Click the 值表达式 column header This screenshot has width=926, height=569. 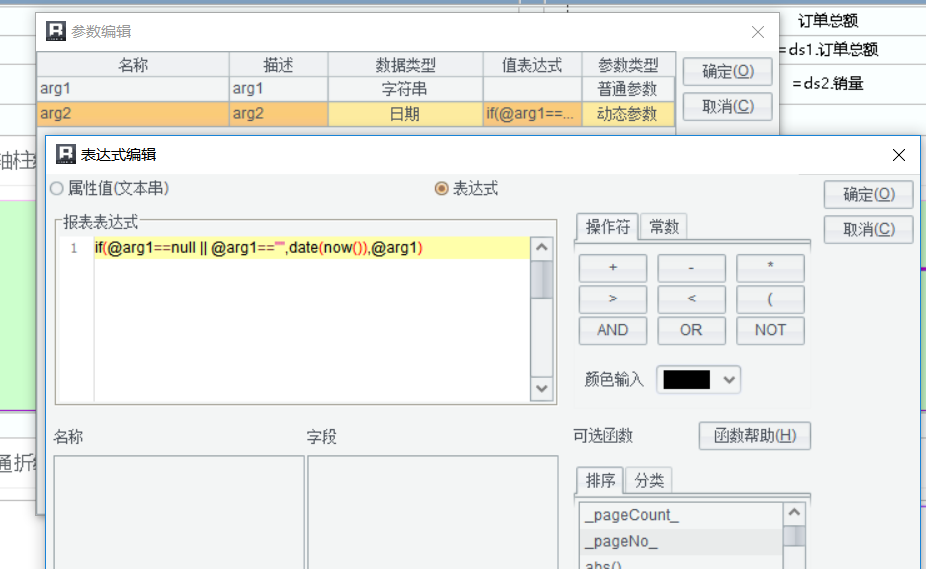(532, 64)
